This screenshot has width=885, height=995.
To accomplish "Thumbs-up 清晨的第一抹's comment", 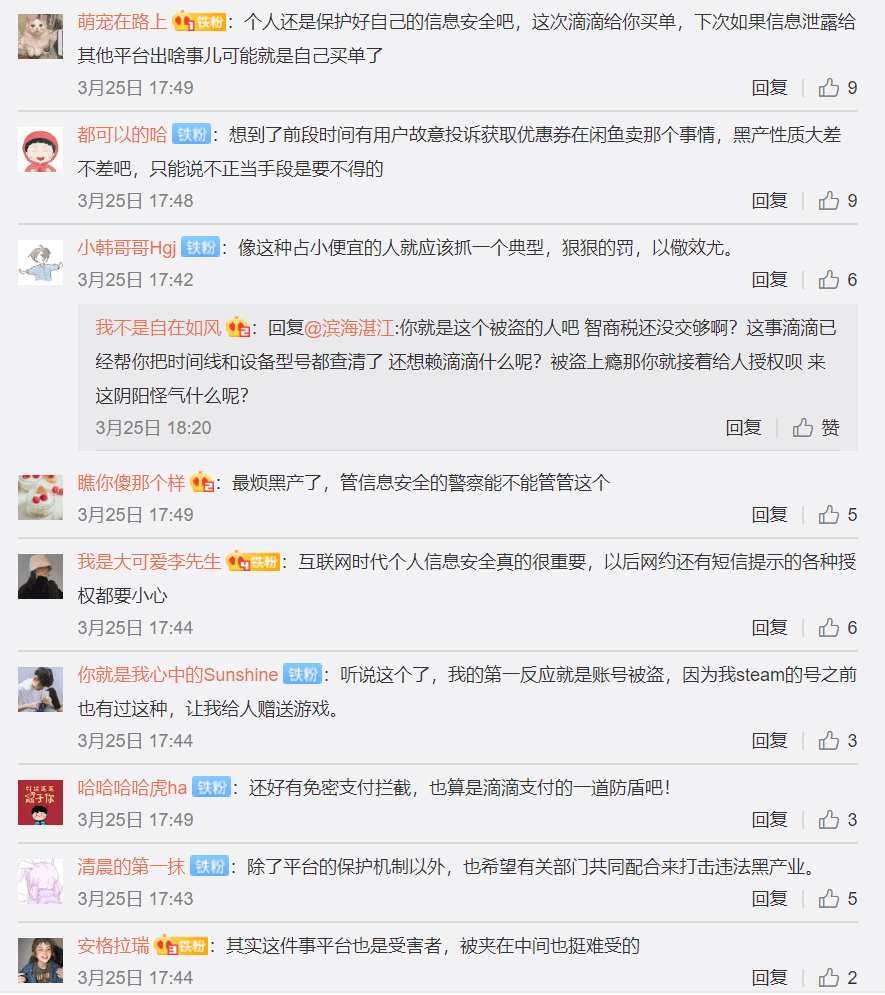I will coord(837,899).
